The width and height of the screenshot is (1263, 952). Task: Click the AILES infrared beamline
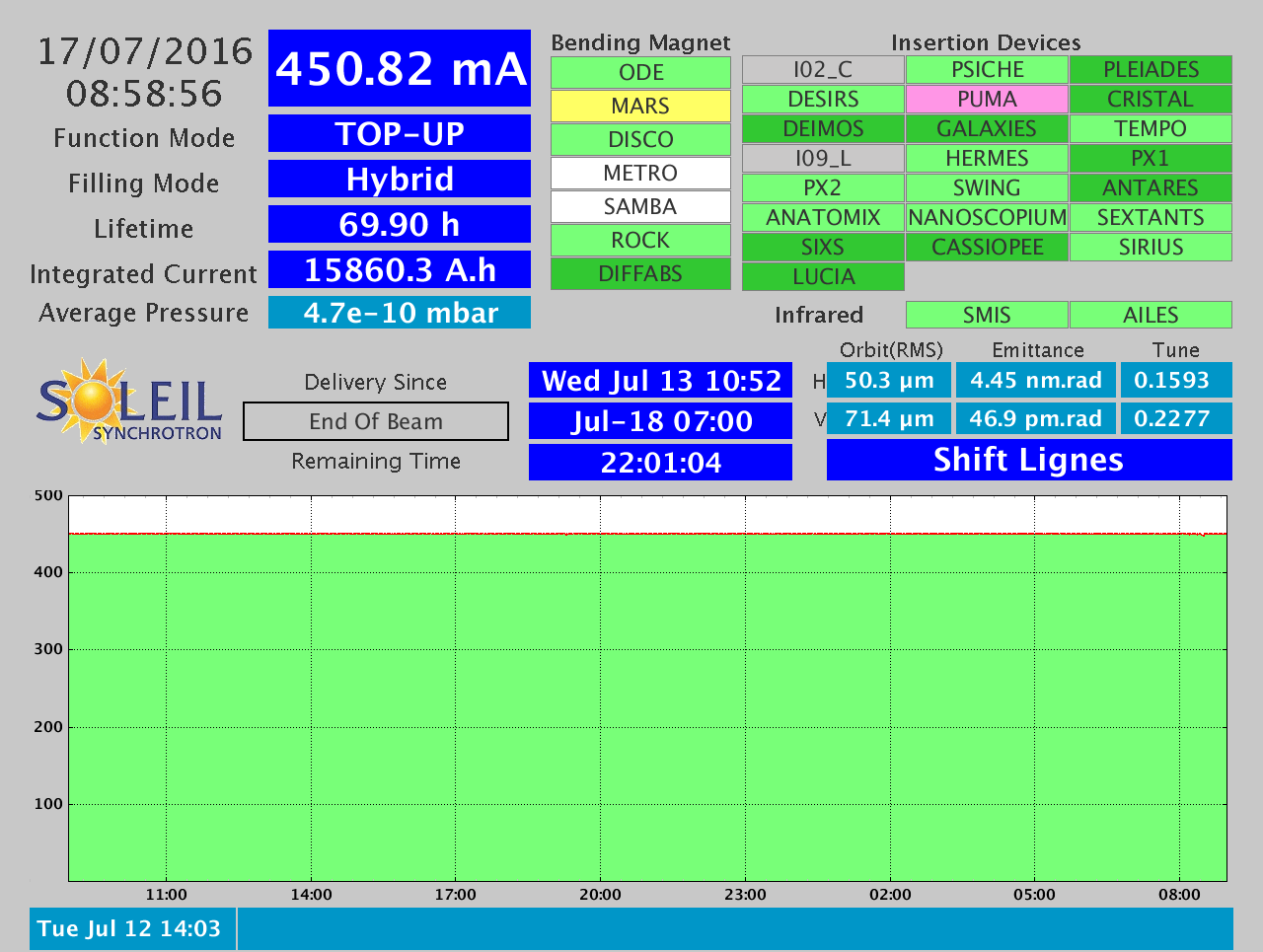1151,315
